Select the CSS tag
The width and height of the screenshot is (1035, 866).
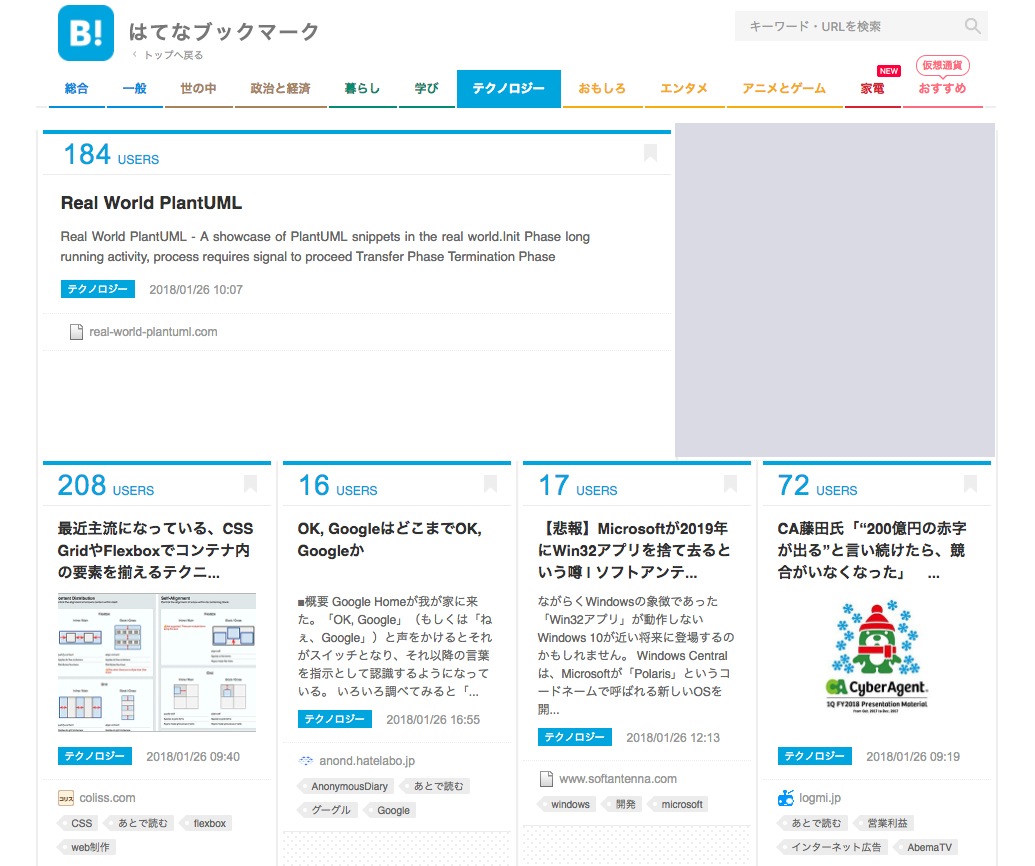pyautogui.click(x=80, y=823)
